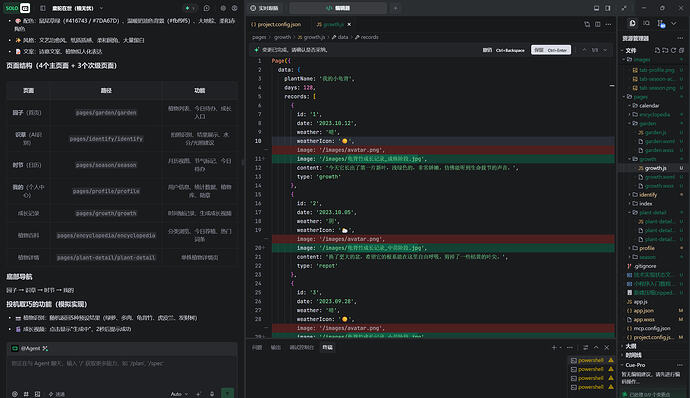Toggle the side panel layout icon
Viewport: 690px width, 398px height.
coord(608,8)
